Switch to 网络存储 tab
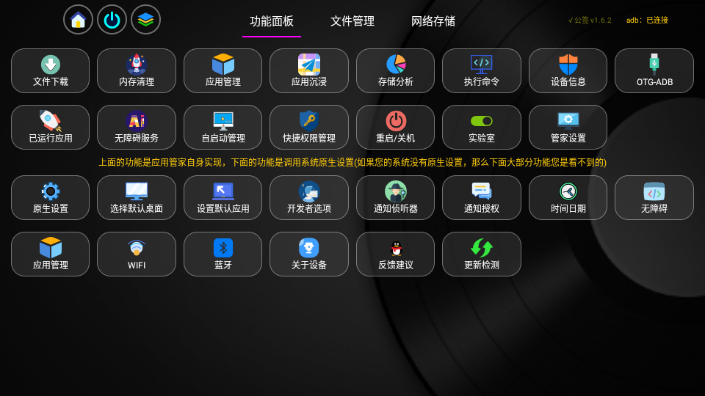The height and width of the screenshot is (396, 705). coord(433,21)
